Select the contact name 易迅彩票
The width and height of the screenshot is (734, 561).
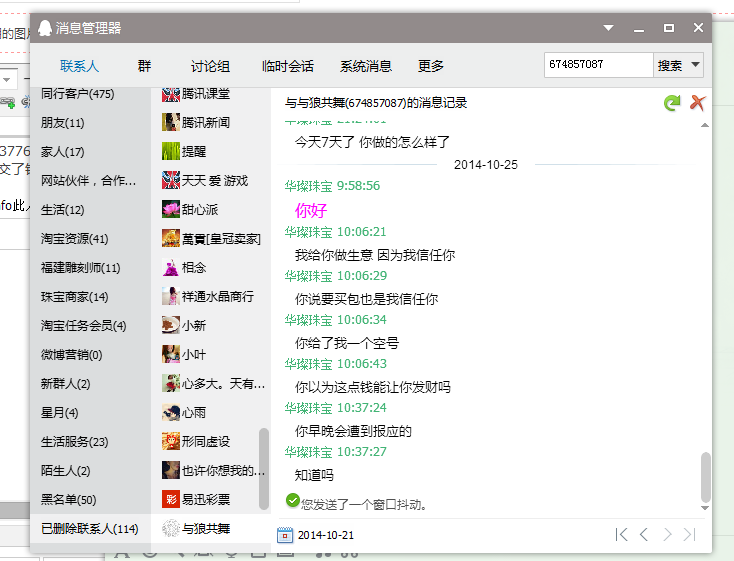click(206, 500)
